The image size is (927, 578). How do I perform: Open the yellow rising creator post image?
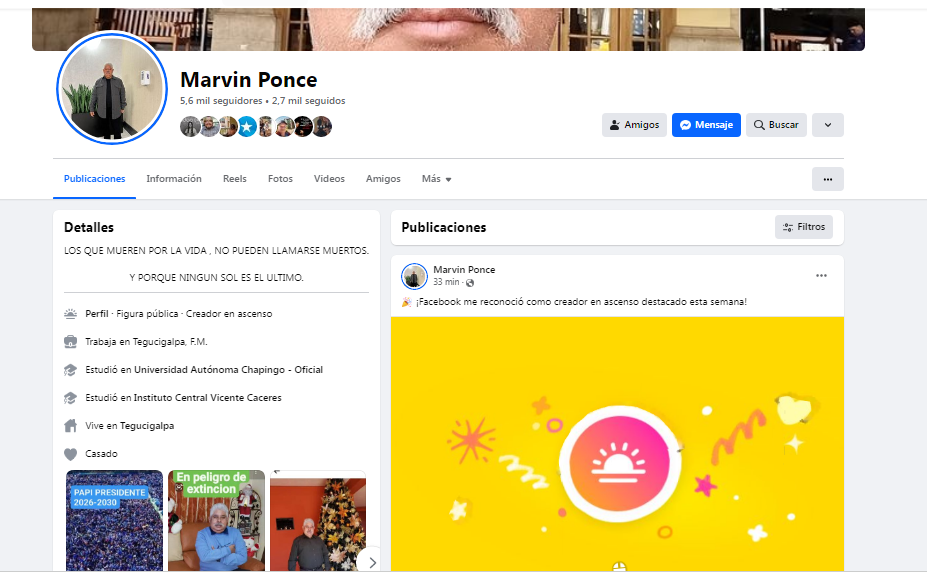[x=617, y=444]
